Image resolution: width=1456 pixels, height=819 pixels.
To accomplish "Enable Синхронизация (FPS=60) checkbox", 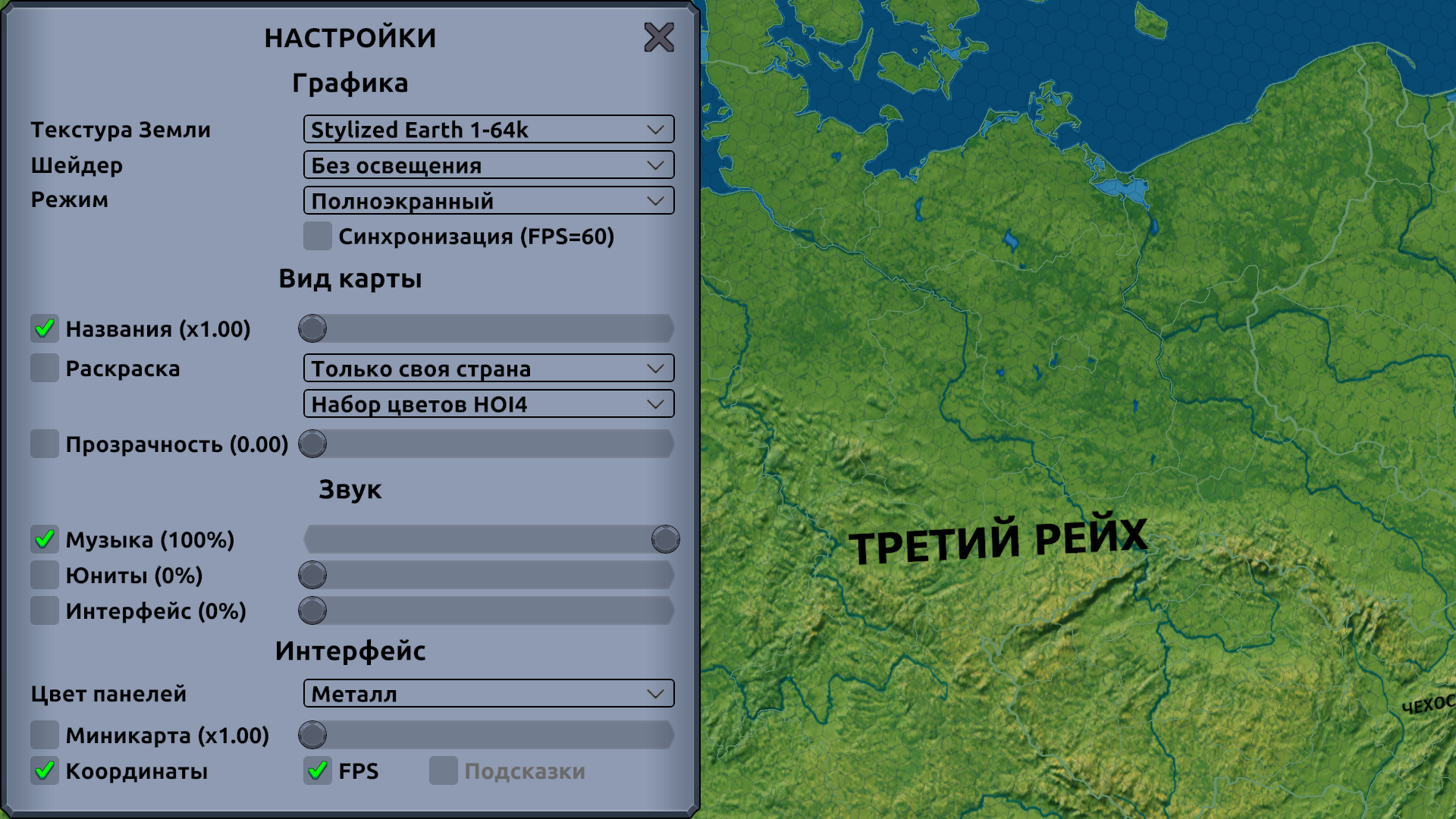I will (x=317, y=237).
